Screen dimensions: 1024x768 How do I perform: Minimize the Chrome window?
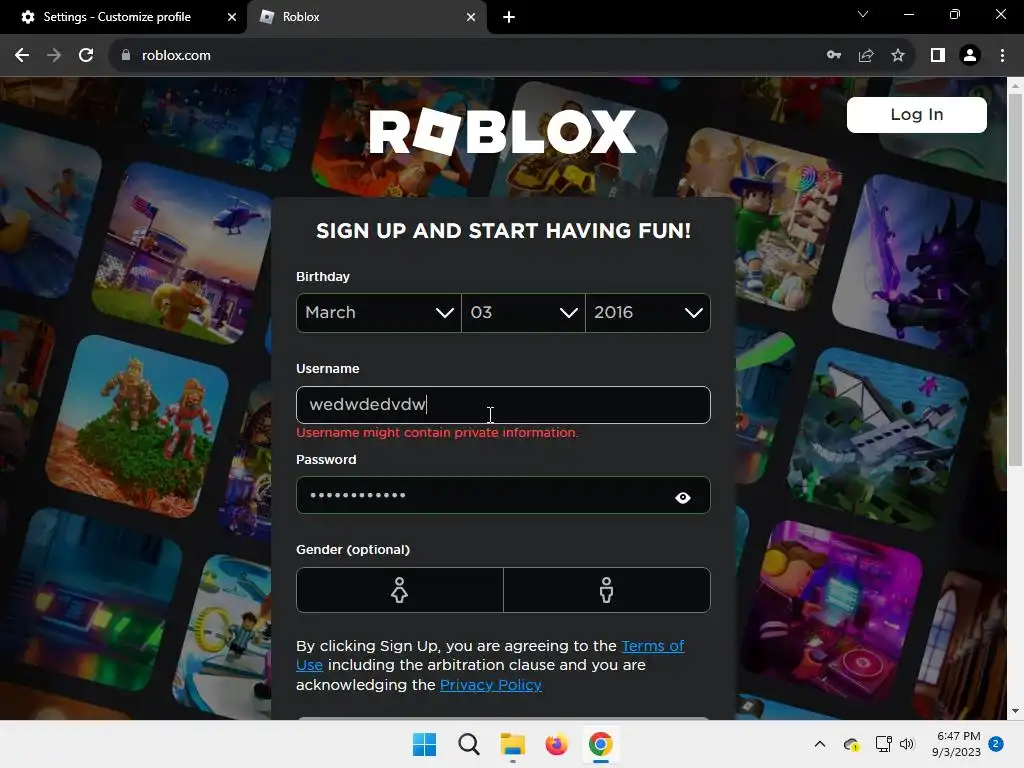[908, 14]
